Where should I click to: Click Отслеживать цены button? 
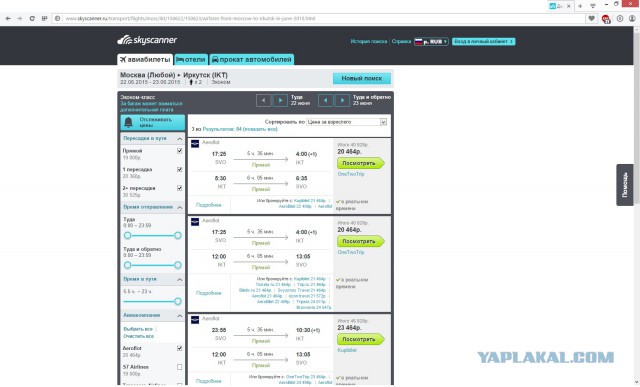pos(153,122)
